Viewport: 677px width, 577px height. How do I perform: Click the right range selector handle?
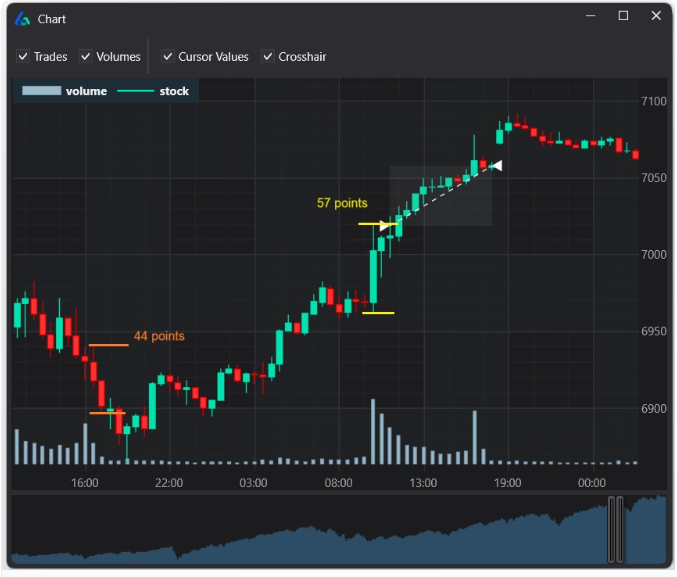620,529
